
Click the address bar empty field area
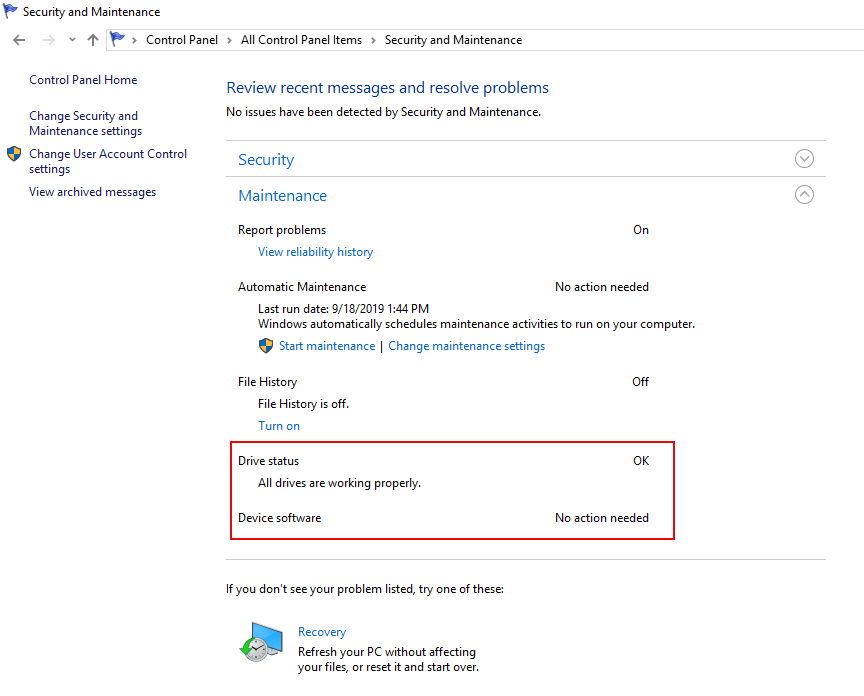693,40
